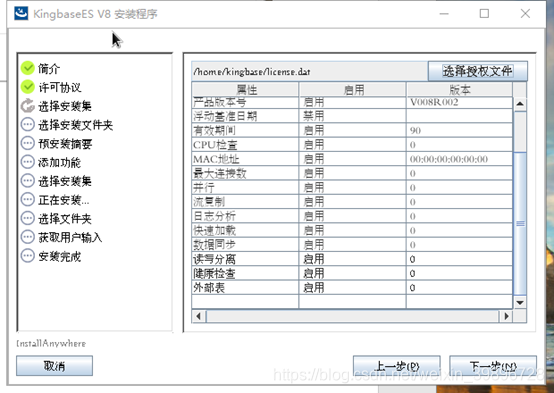
Task: Click the horizontal scrollbar left arrow
Action: [199, 316]
